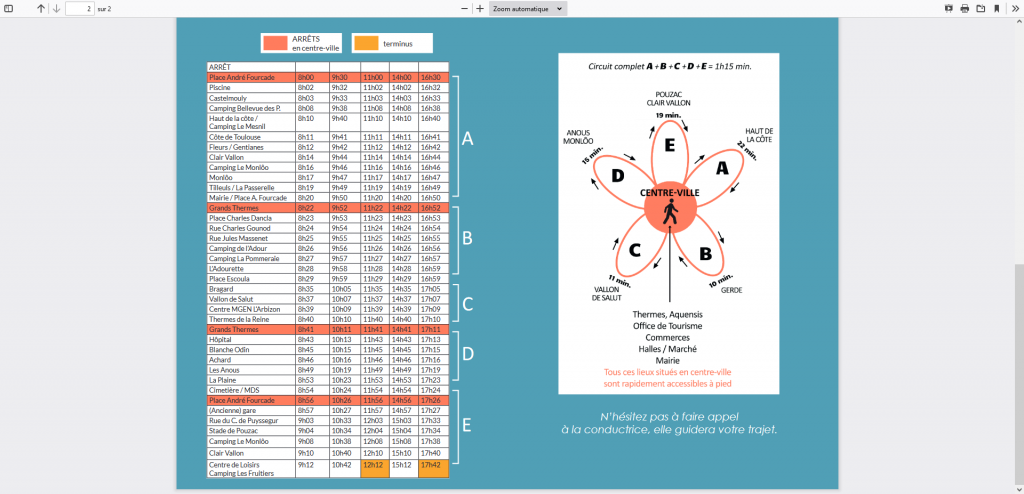Click the '10h11' Grands Thermes time cell
This screenshot has width=1024, height=494.
(345, 330)
